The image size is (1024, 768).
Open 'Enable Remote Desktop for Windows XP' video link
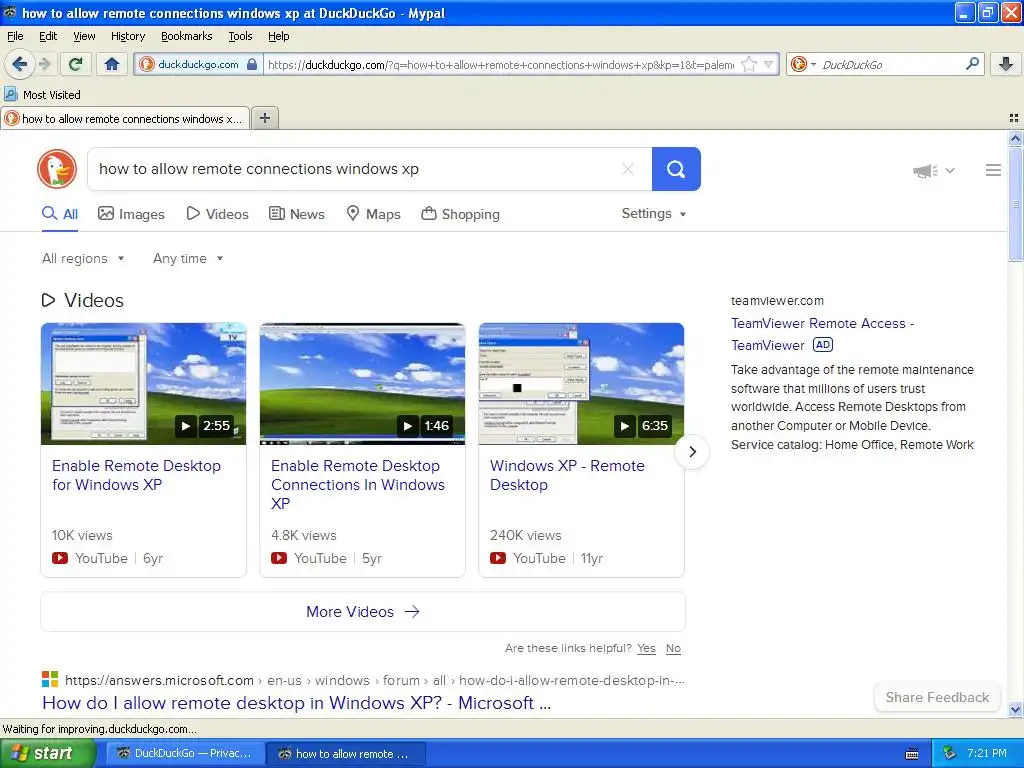pos(136,475)
